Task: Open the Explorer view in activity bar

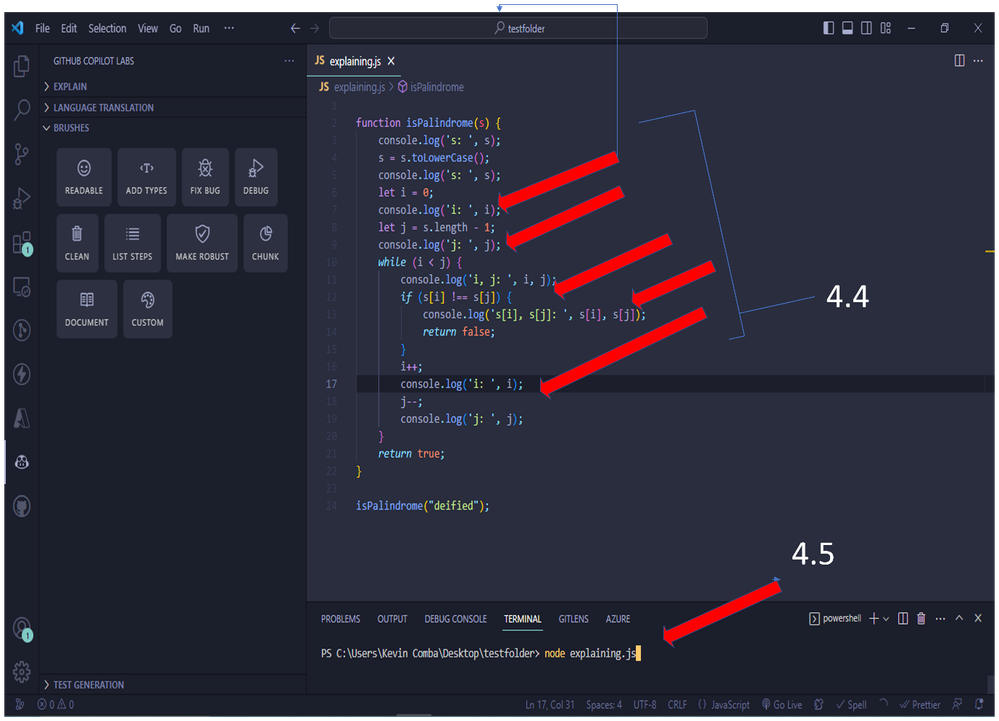Action: (22, 66)
